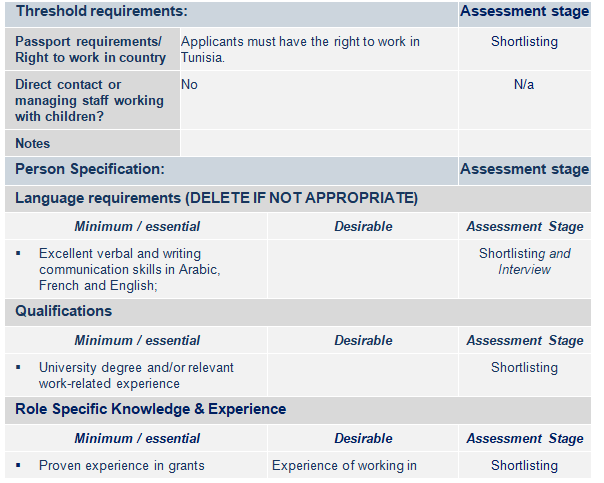This screenshot has height=483, width=604.
Task: Click the "Experience of working in" desirable text
Action: 344,465
